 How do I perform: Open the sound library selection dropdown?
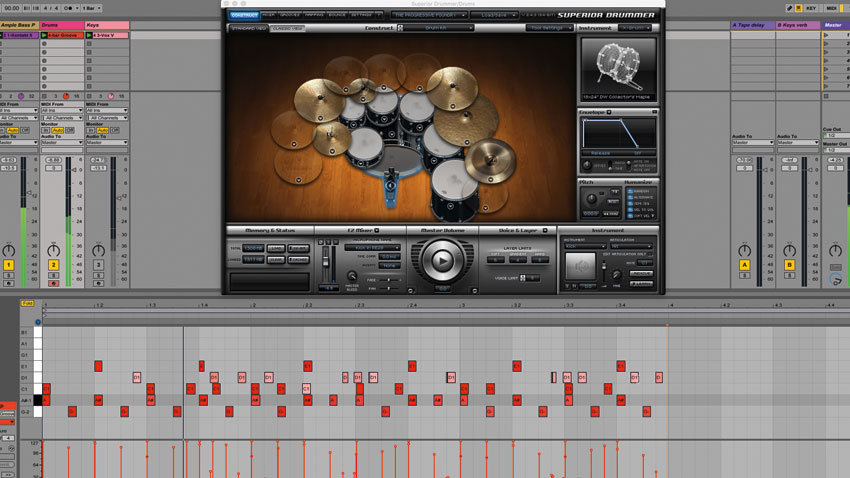click(429, 15)
